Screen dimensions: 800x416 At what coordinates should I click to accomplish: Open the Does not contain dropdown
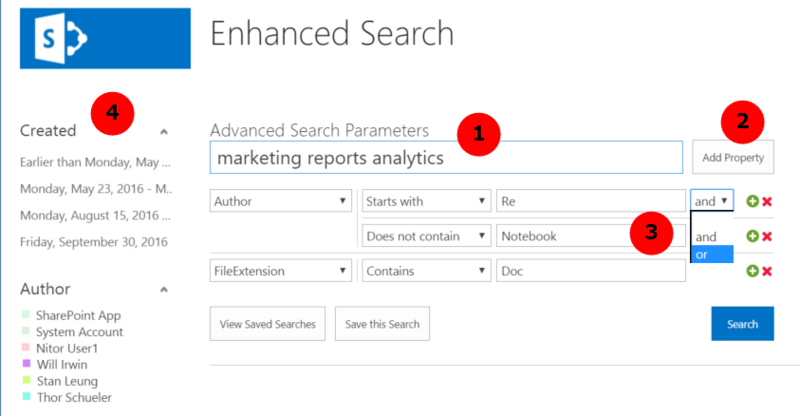click(426, 236)
